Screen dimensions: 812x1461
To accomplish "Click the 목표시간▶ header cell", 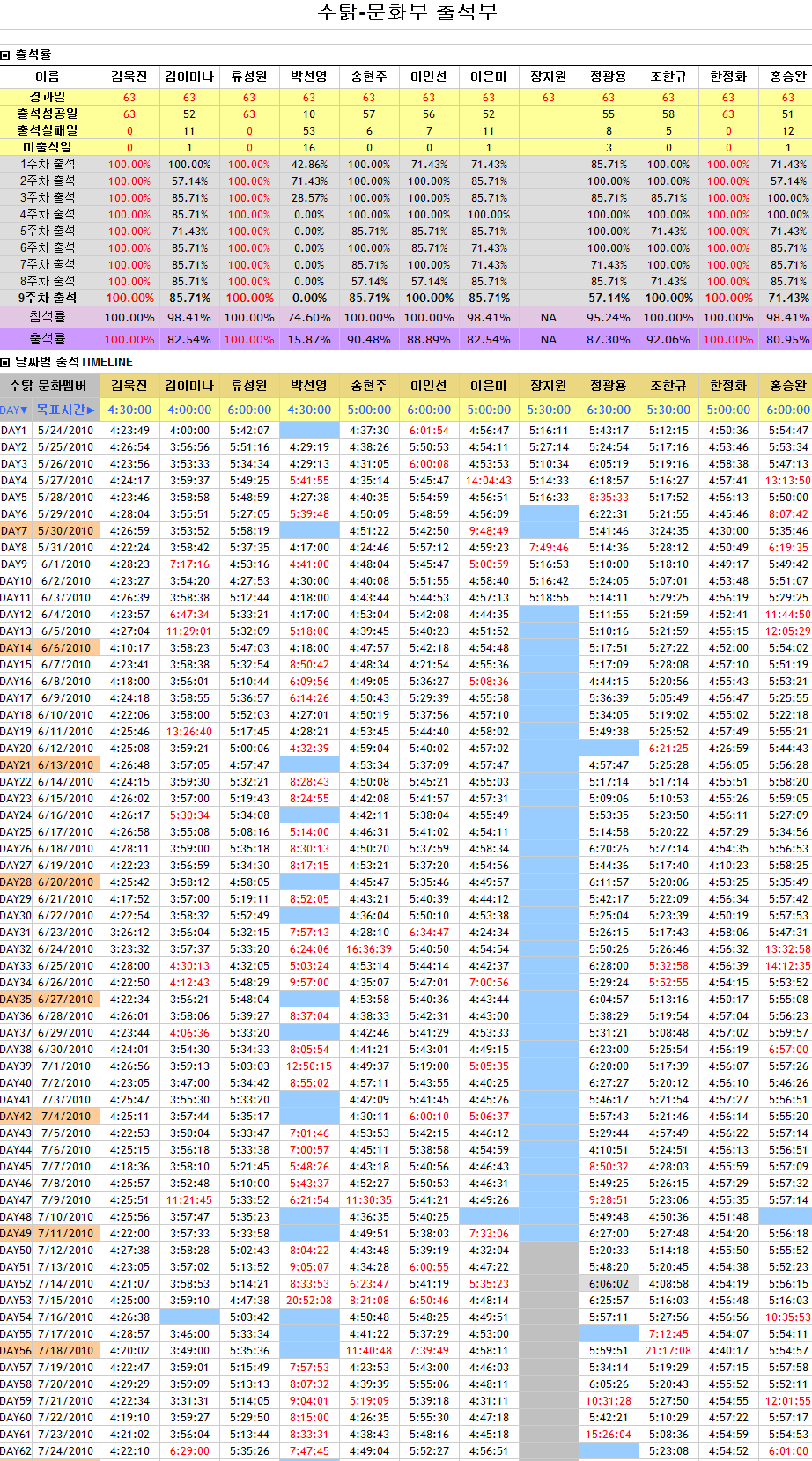I will pyautogui.click(x=65, y=410).
